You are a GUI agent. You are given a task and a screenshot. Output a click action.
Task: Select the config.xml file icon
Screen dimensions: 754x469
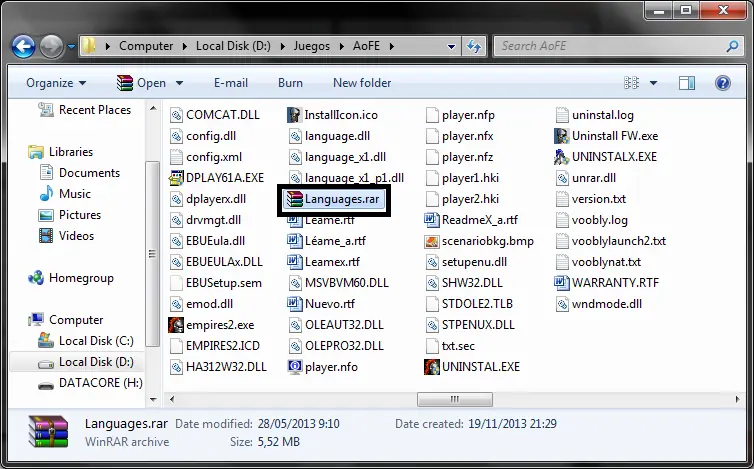pos(176,157)
